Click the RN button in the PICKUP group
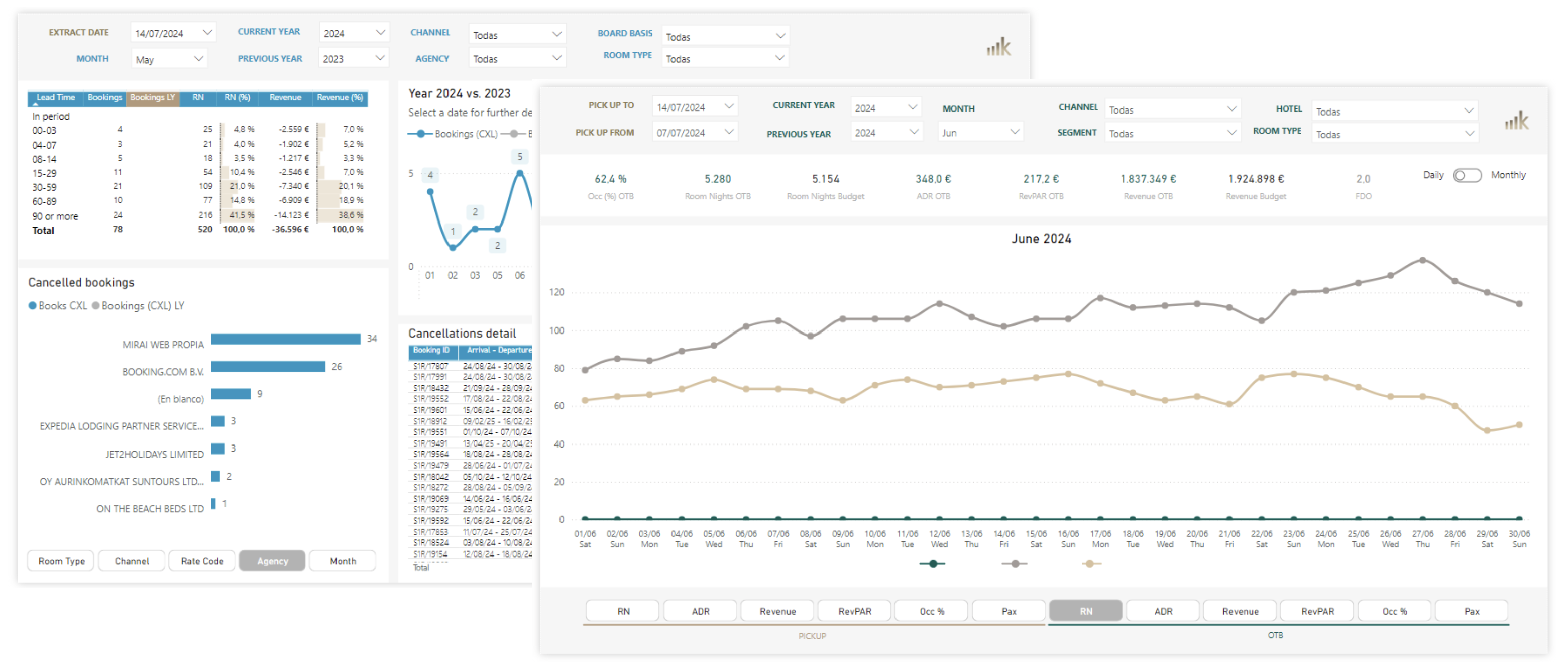Viewport: 1568px width, 667px height. [623, 611]
